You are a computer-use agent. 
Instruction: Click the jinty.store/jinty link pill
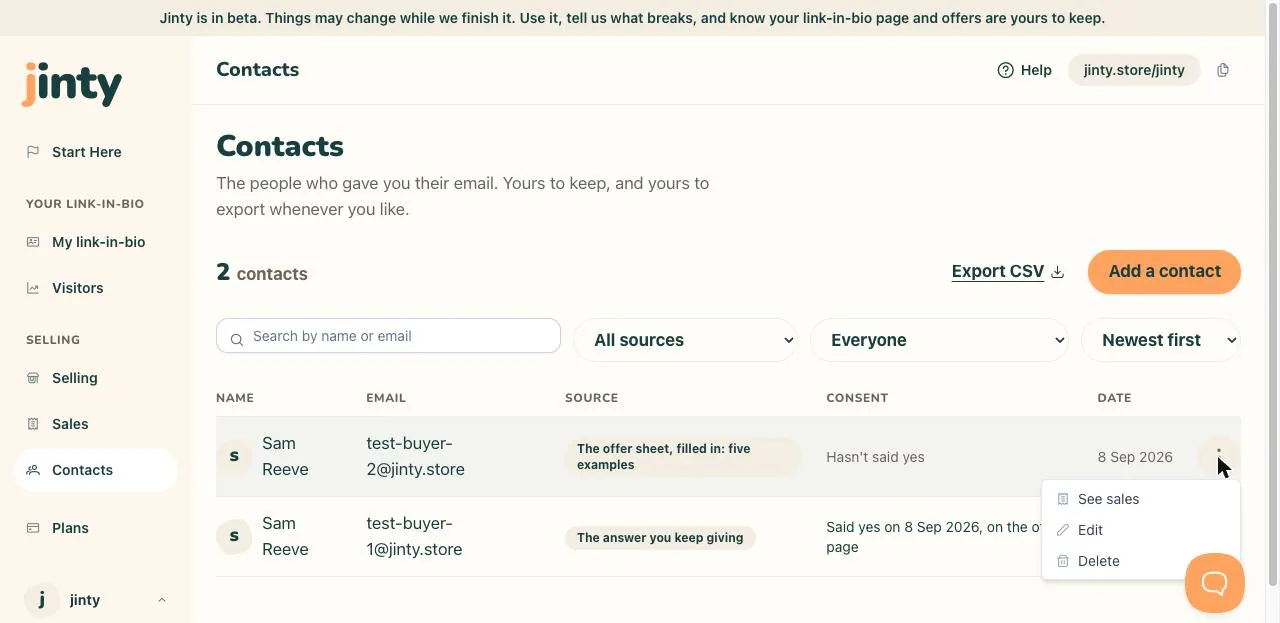pos(1134,70)
